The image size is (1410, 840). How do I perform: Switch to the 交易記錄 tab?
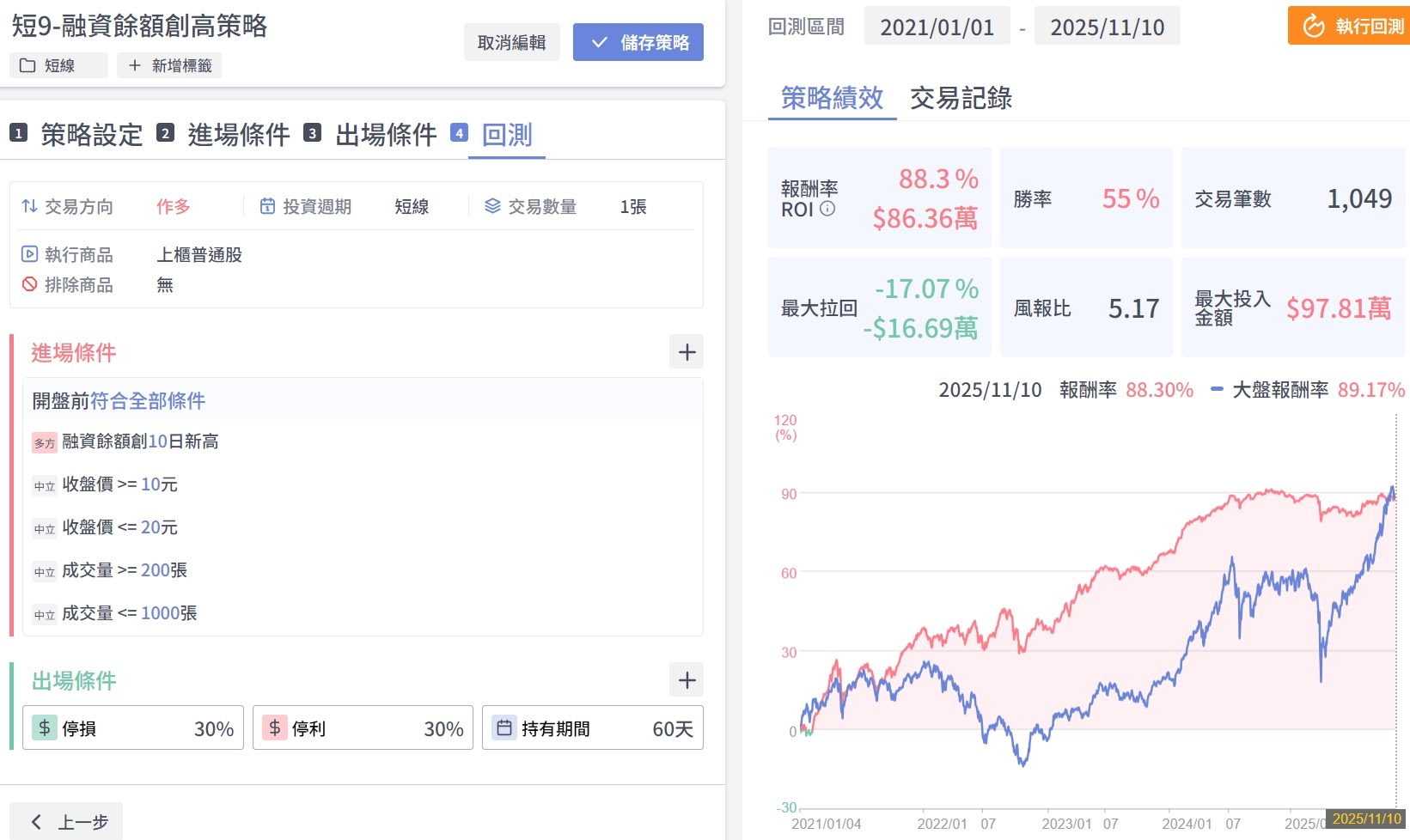pos(961,99)
